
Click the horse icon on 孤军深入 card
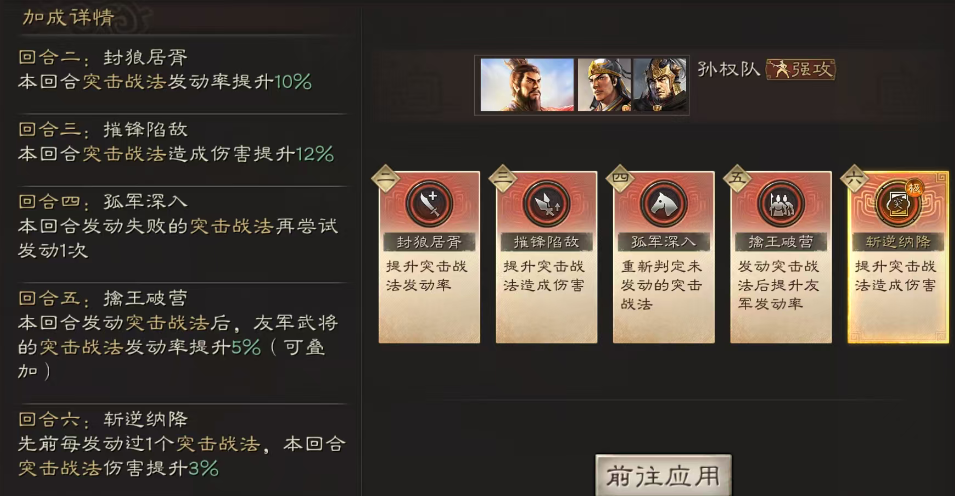point(663,204)
